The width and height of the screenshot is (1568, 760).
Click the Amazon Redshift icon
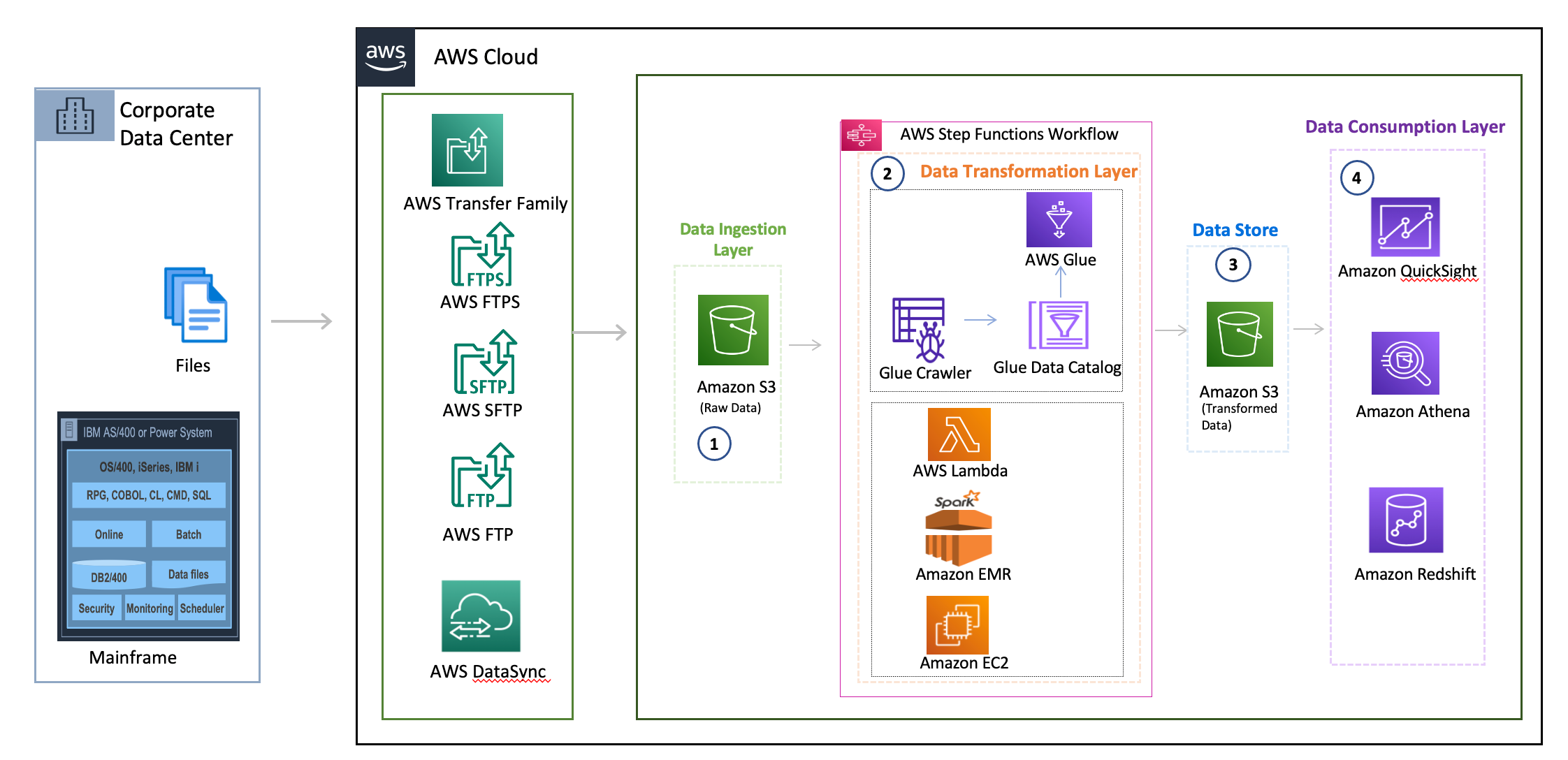(1407, 520)
